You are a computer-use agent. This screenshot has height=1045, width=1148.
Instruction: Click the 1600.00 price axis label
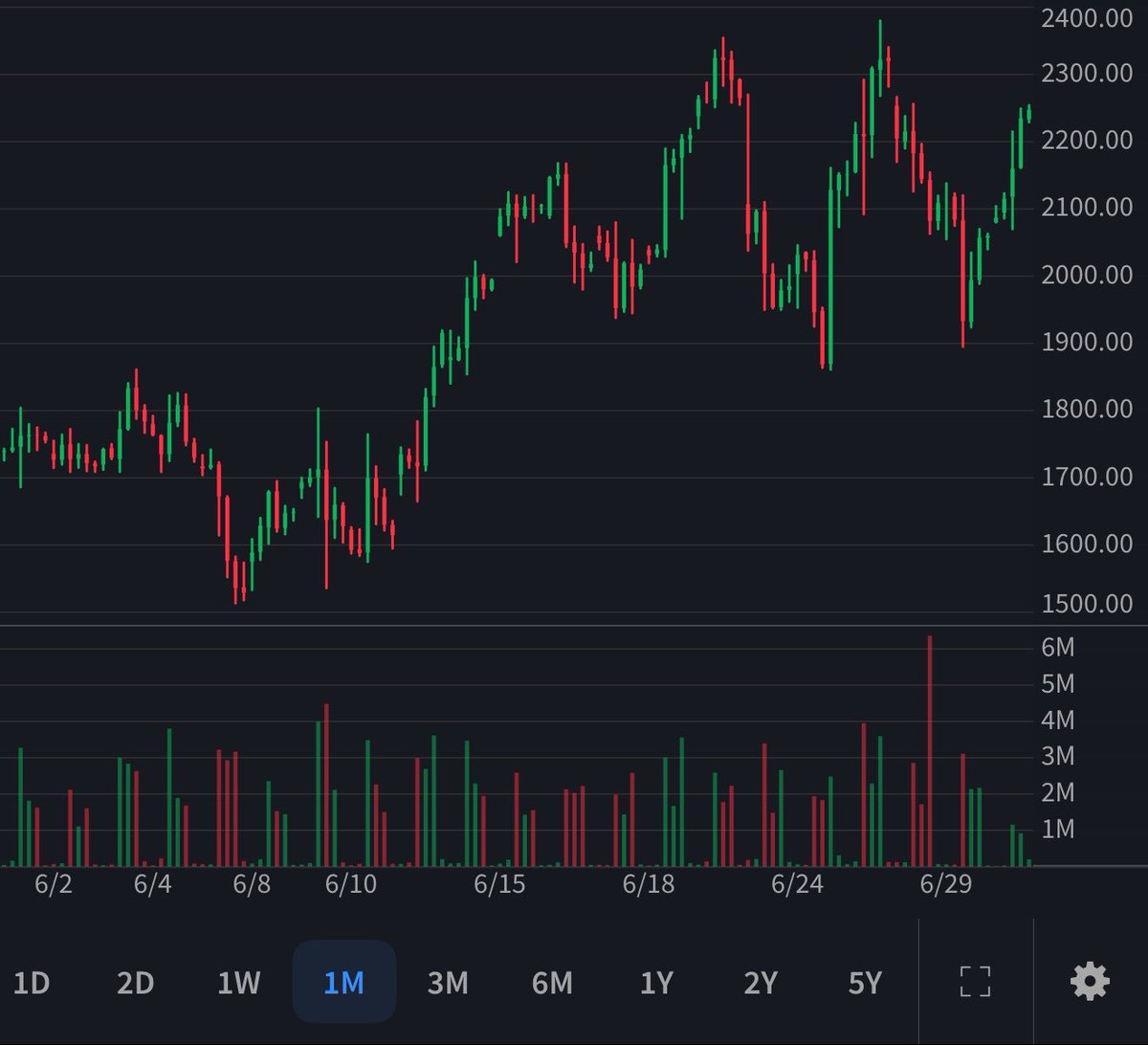[1086, 545]
